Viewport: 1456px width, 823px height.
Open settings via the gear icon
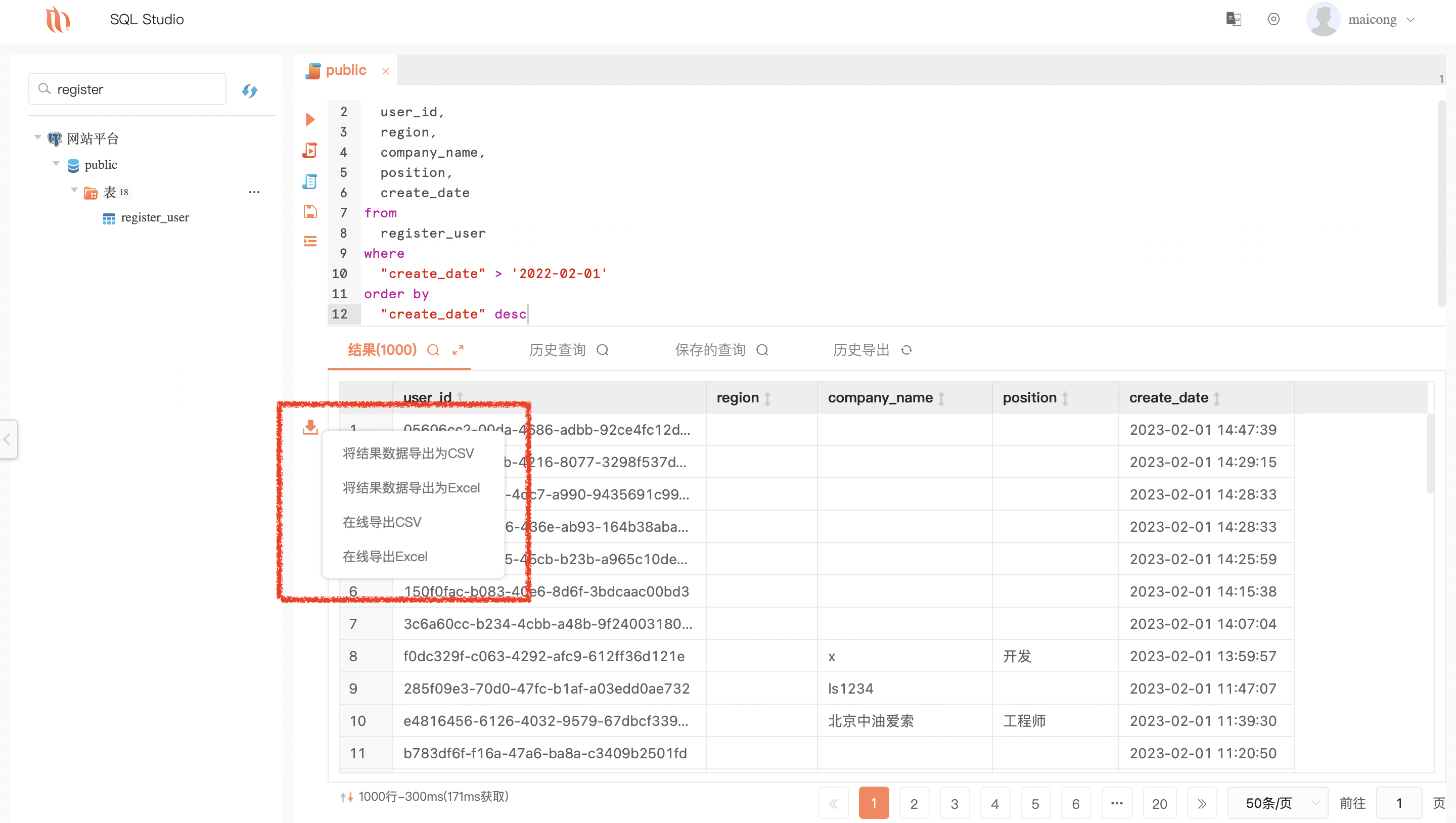pos(1273,19)
